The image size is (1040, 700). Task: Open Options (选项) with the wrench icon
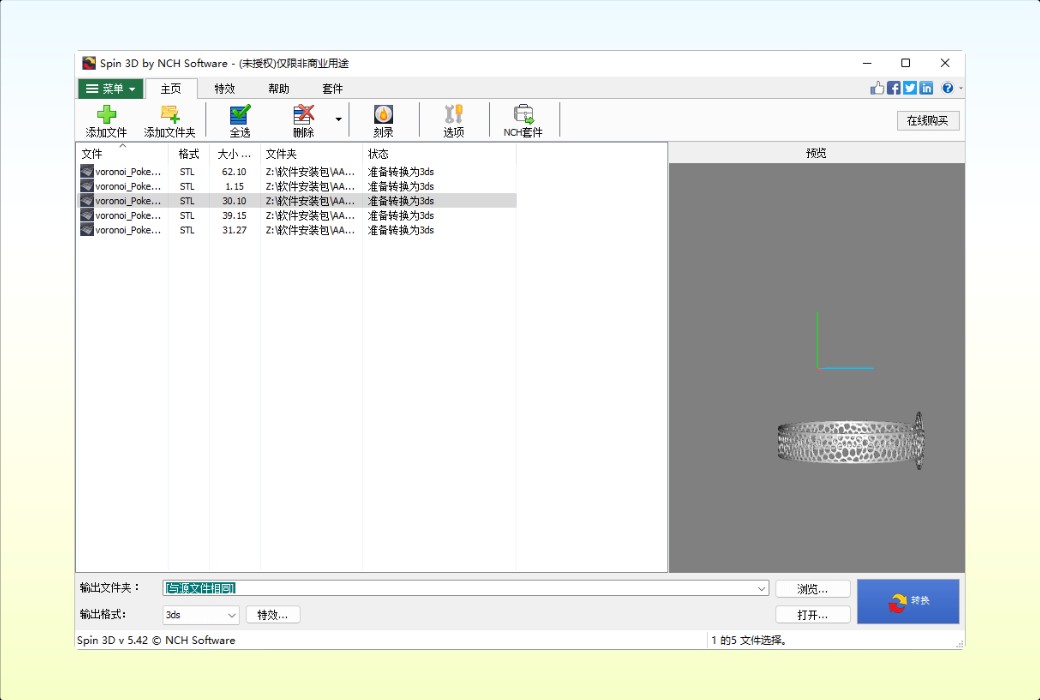[454, 115]
